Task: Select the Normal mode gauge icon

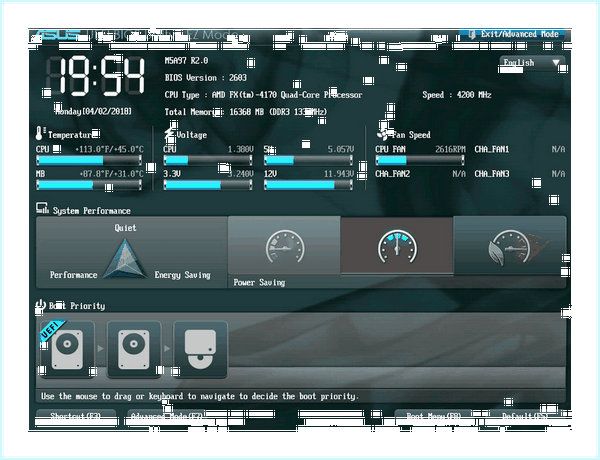Action: click(397, 246)
